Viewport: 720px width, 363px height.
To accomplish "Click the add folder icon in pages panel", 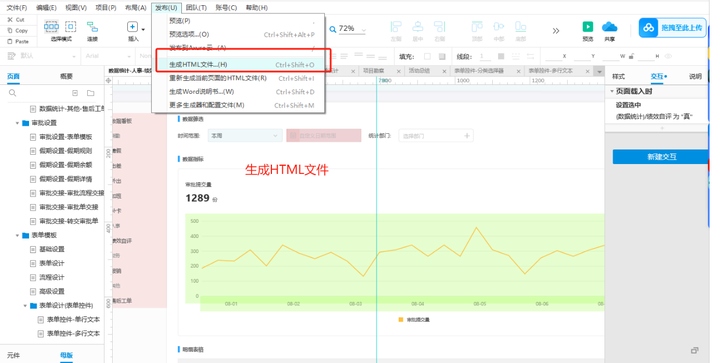I will pos(91,93).
